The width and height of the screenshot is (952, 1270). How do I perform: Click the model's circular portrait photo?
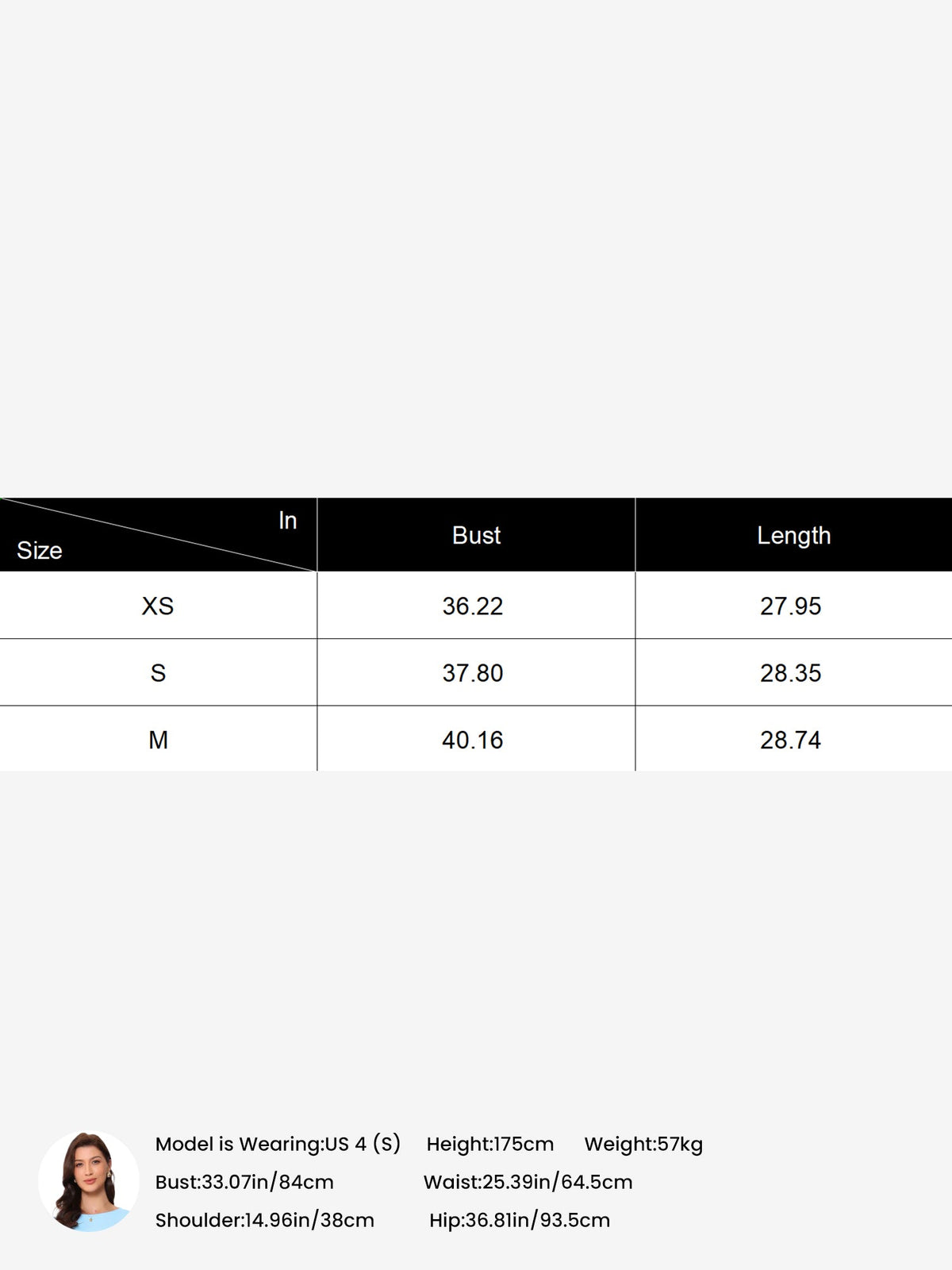89,1181
